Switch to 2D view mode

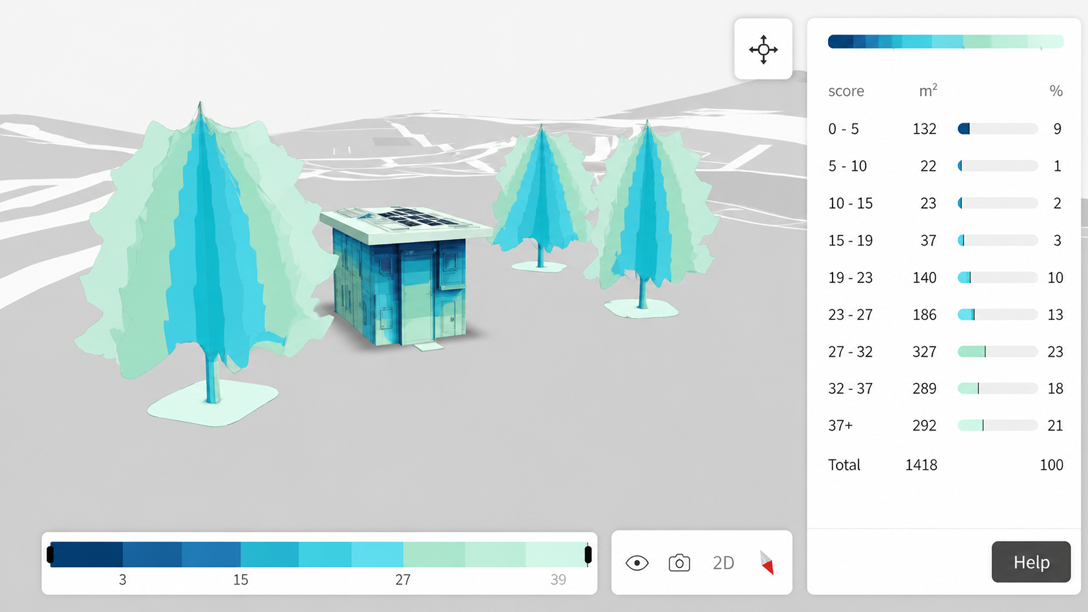point(723,563)
